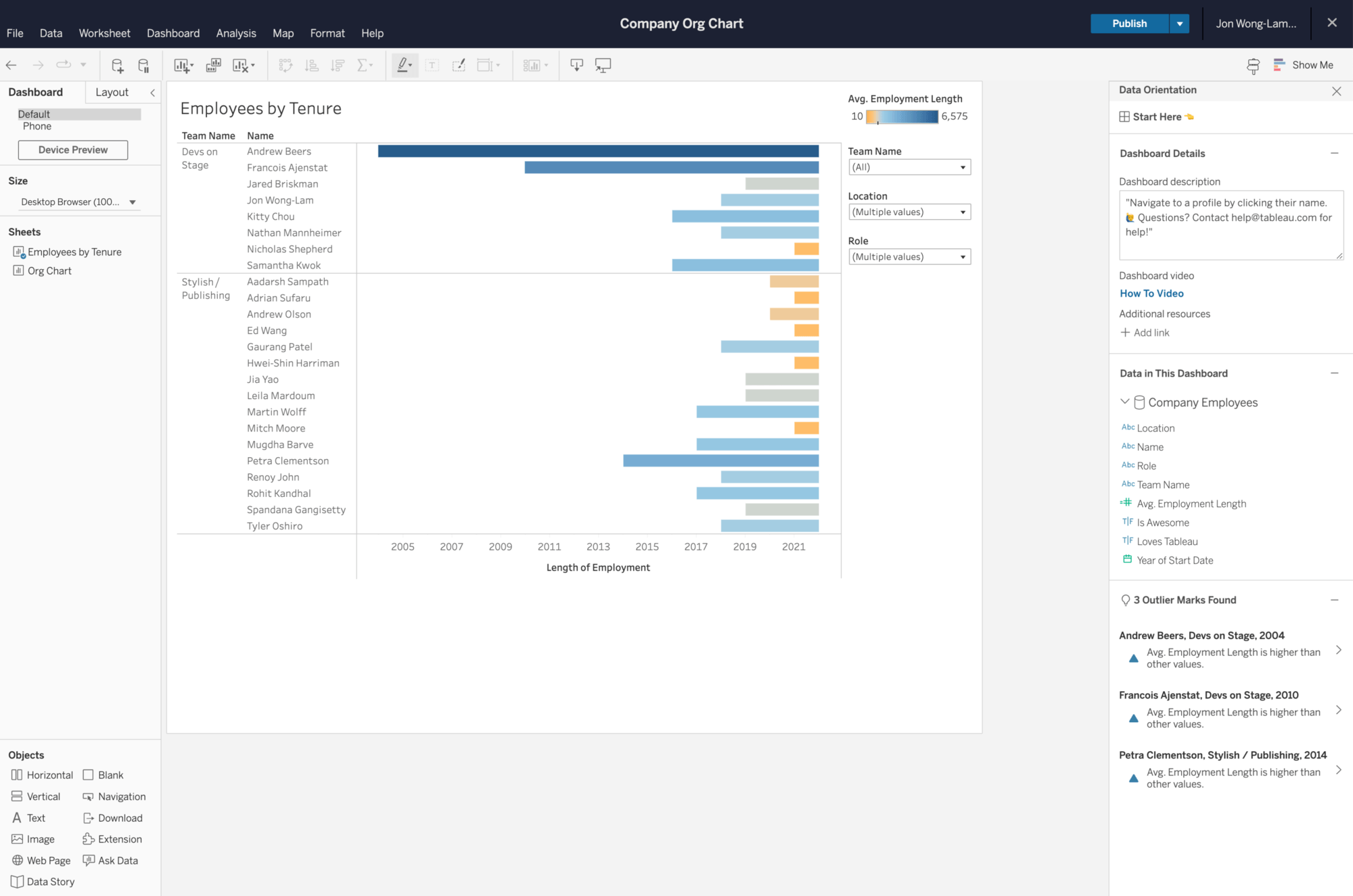Click the pause auto updates icon
The image size is (1353, 896).
point(143,65)
